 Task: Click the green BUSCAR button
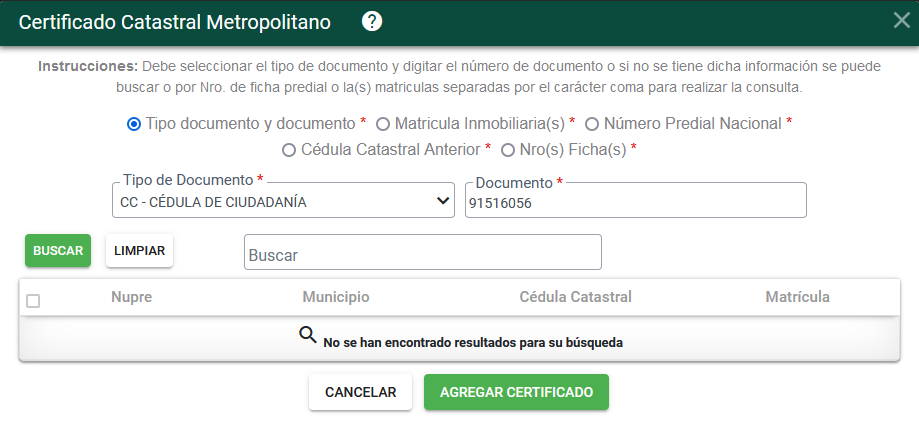pos(58,251)
